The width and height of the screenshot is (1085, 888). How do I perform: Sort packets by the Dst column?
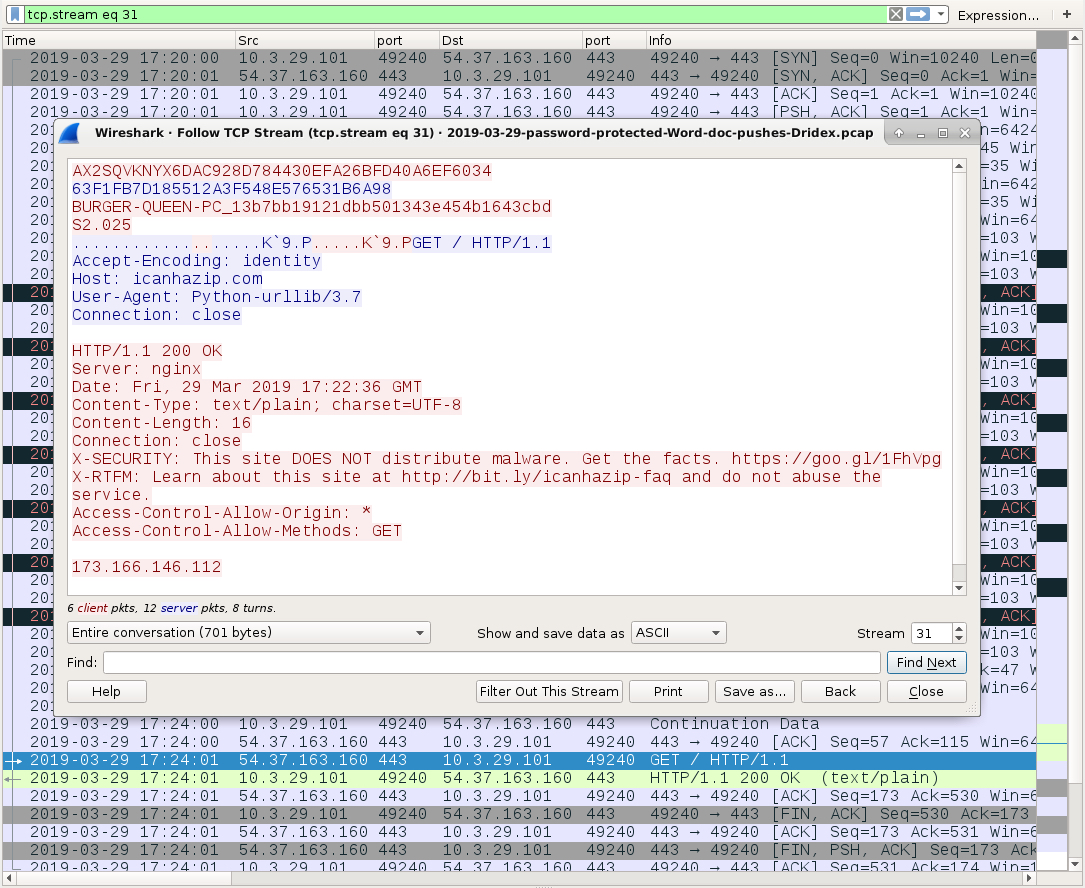pyautogui.click(x=510, y=40)
